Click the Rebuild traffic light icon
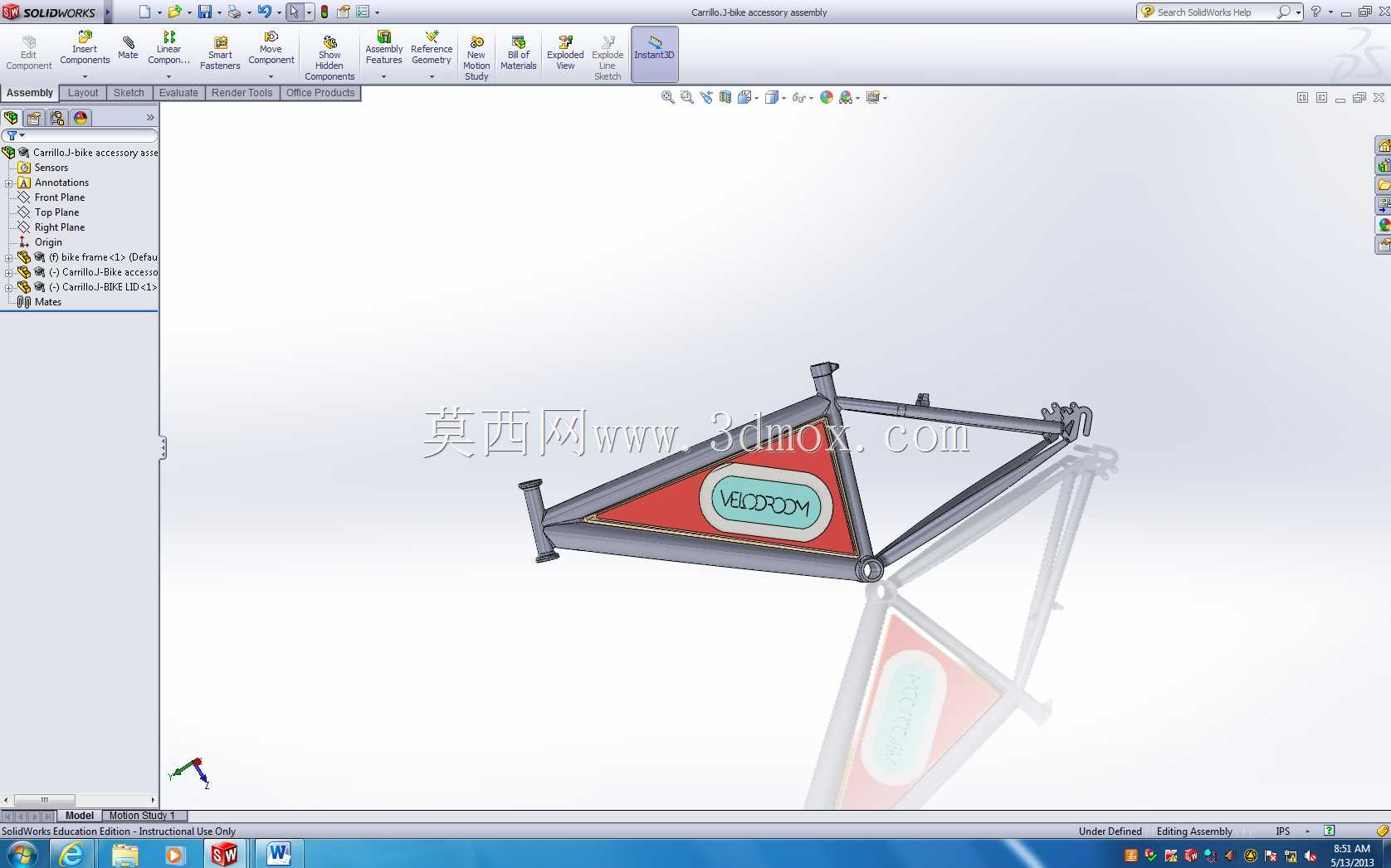Viewport: 1391px width, 868px height. point(325,12)
